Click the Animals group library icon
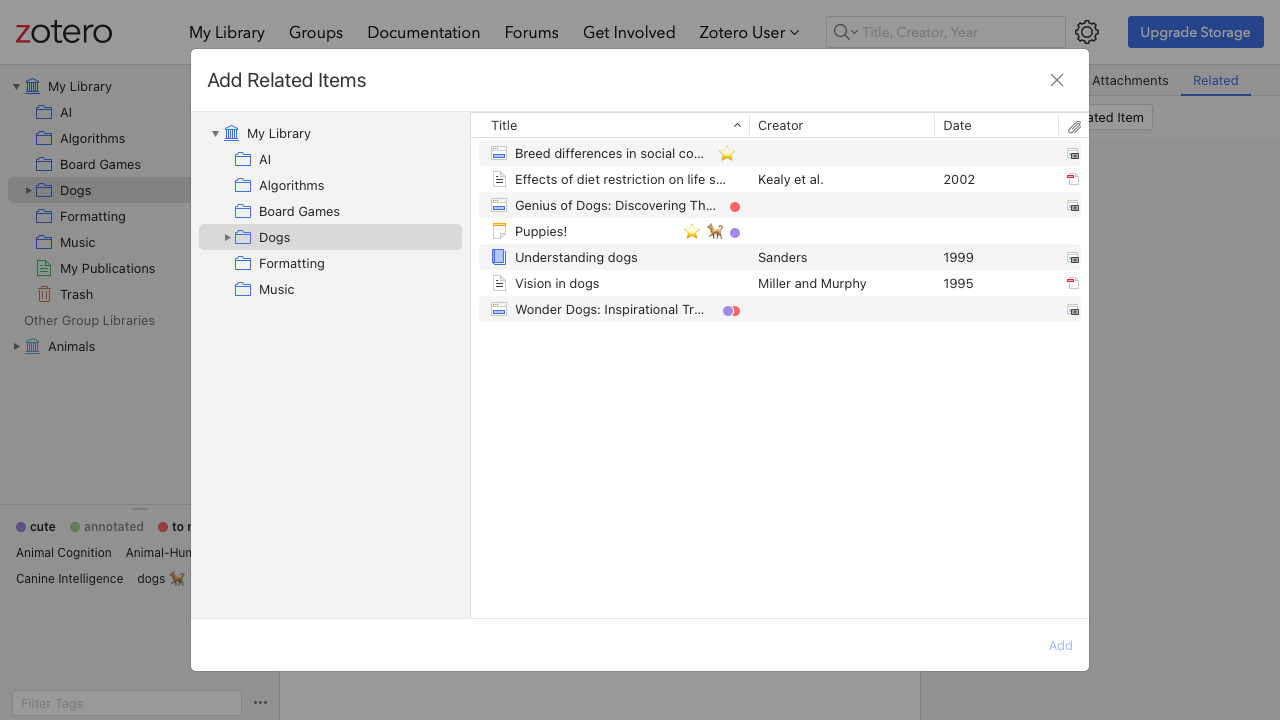 coord(33,346)
